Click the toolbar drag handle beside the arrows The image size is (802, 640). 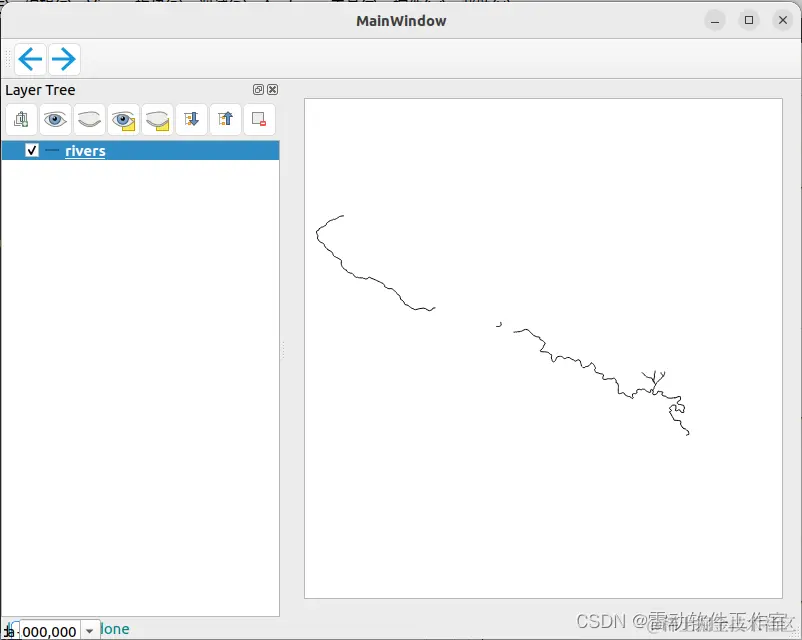click(x=8, y=59)
